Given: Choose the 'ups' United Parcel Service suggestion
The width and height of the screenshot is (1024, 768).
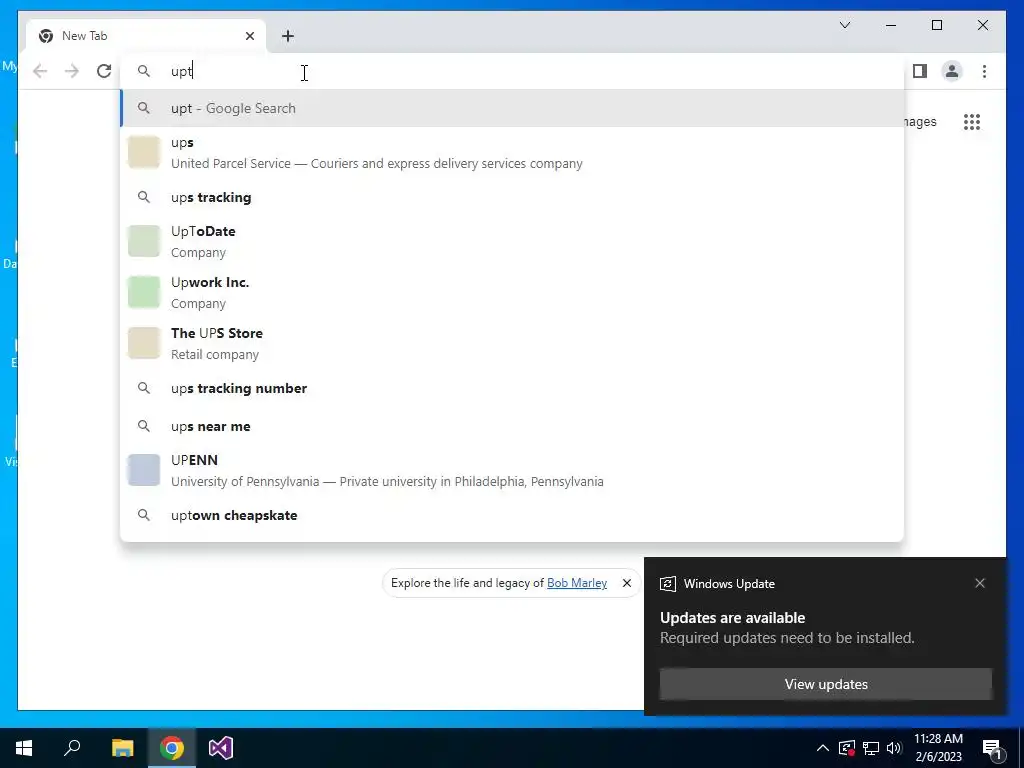Looking at the screenshot, I should point(512,152).
